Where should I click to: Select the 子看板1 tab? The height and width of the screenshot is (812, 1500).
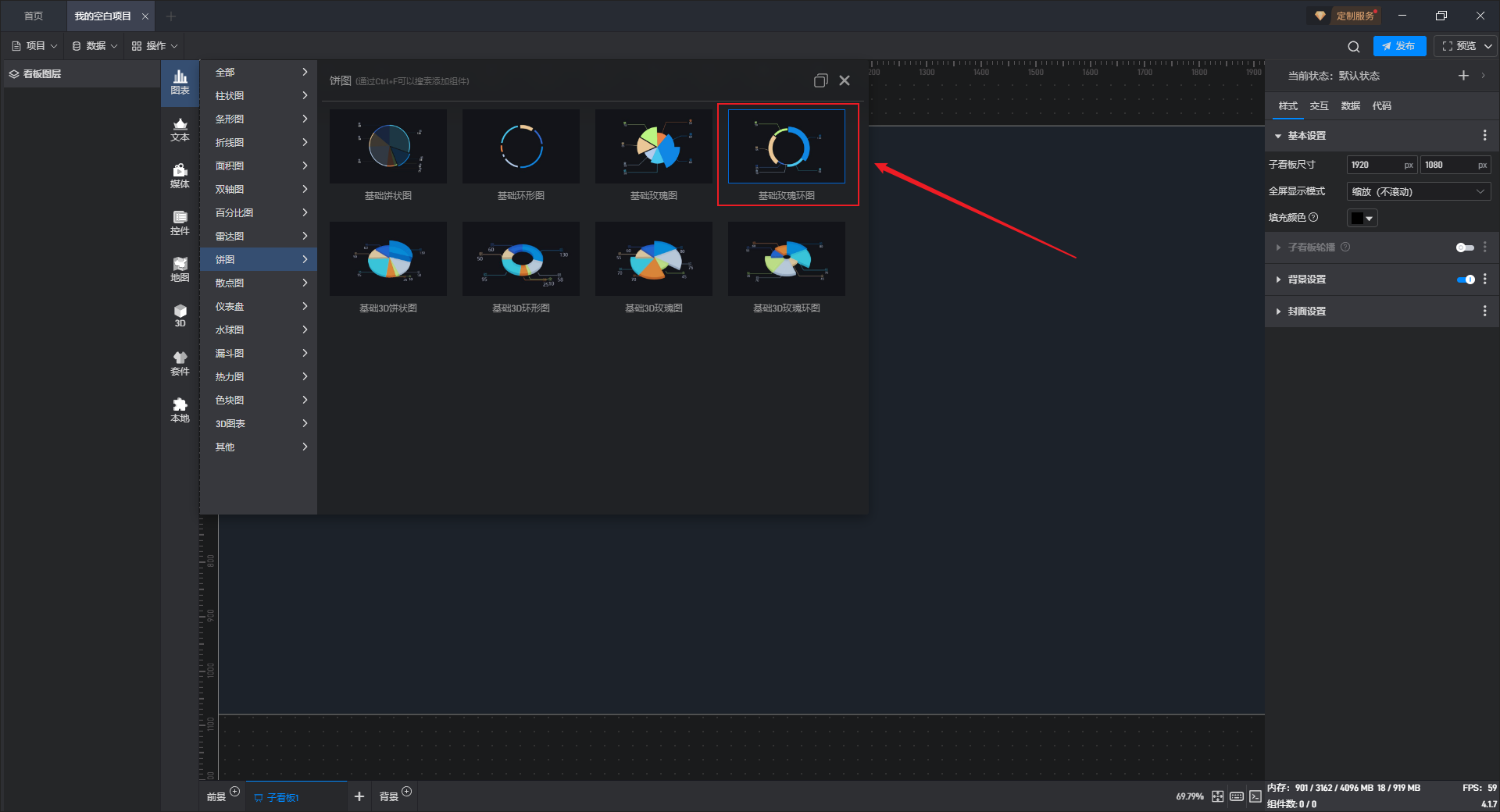click(x=297, y=797)
